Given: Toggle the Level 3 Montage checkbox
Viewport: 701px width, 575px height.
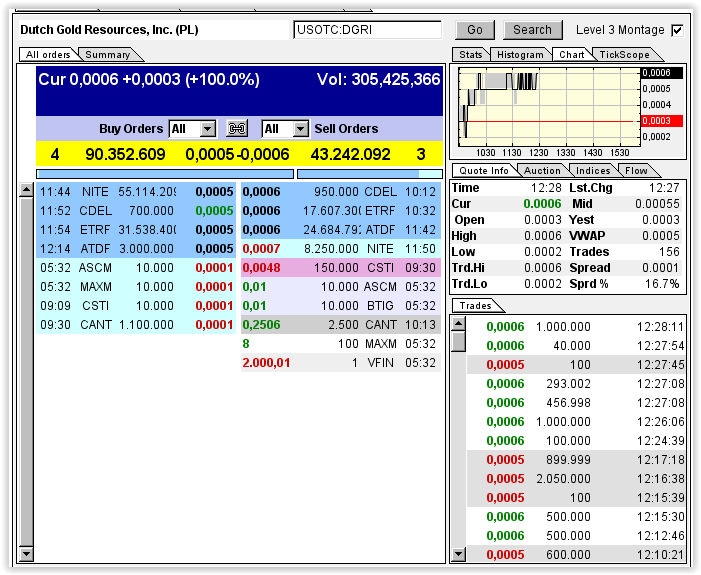Looking at the screenshot, I should point(677,30).
